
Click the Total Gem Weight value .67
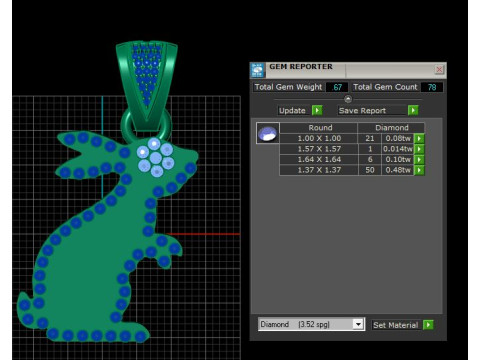[337, 87]
